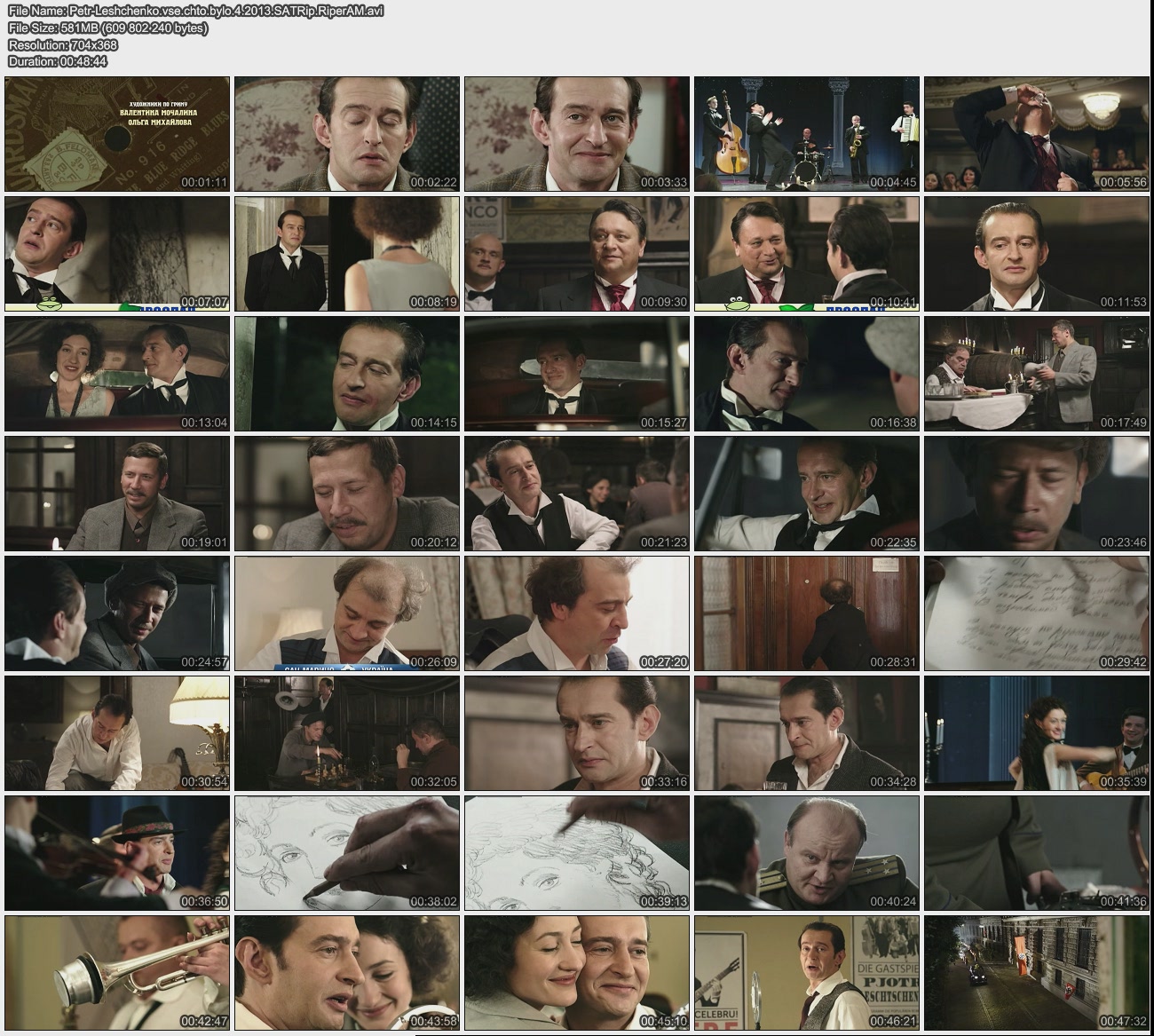Open the thumbnail stamped 00:08:19
The width and height of the screenshot is (1154, 1036).
347,254
